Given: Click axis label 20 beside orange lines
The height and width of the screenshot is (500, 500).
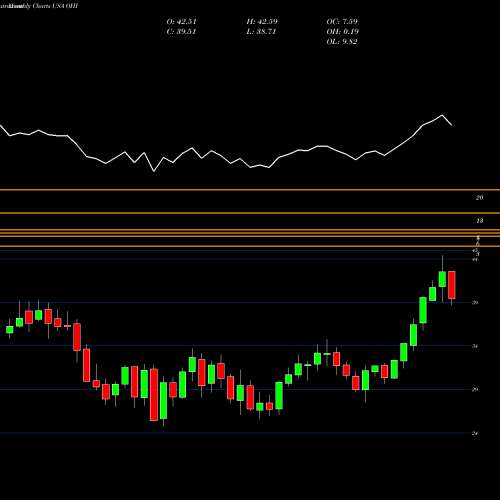Looking at the screenshot, I should (x=479, y=198).
